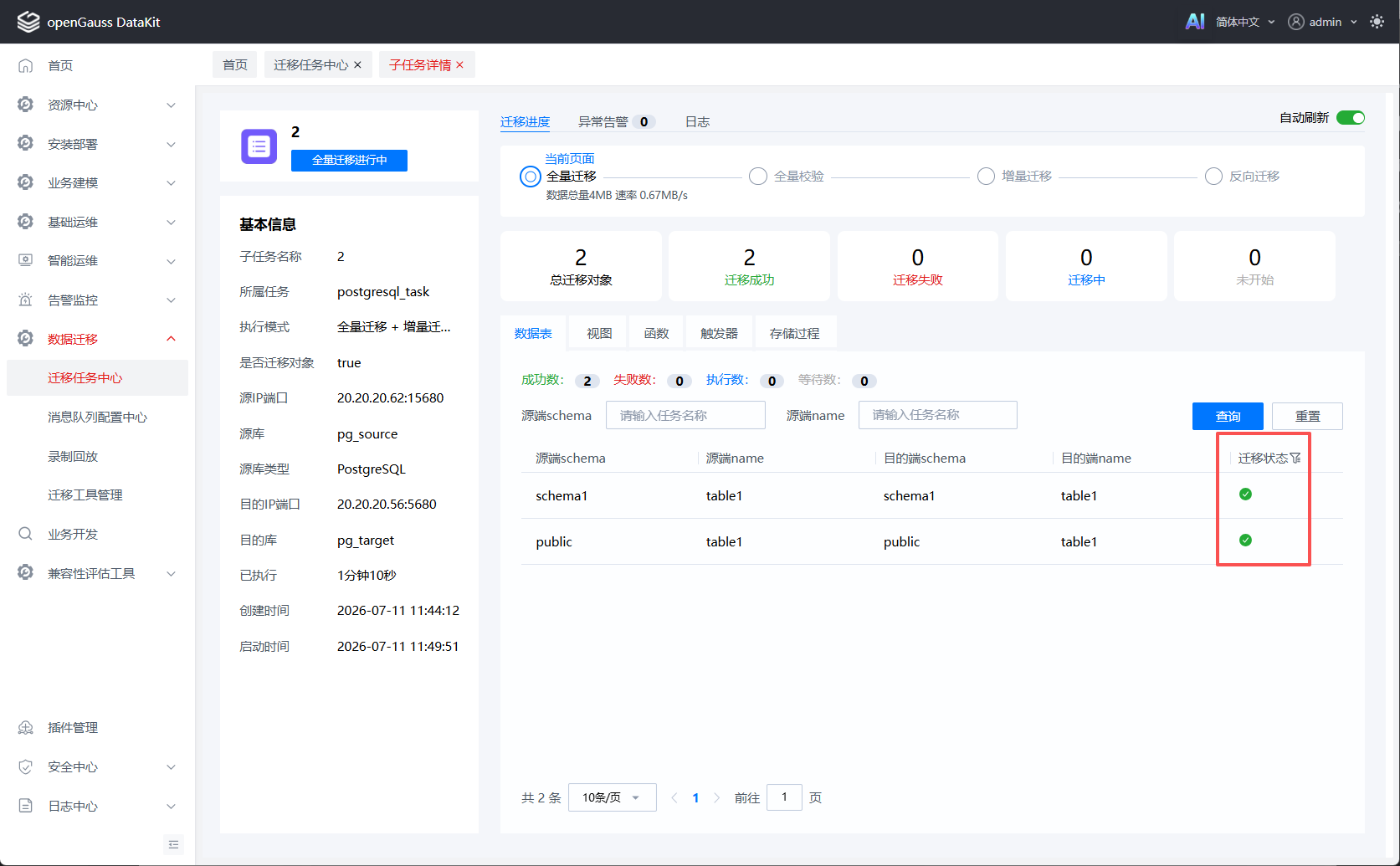The height and width of the screenshot is (866, 1400).
Task: Click the purple sub-task list icon
Action: 259,146
